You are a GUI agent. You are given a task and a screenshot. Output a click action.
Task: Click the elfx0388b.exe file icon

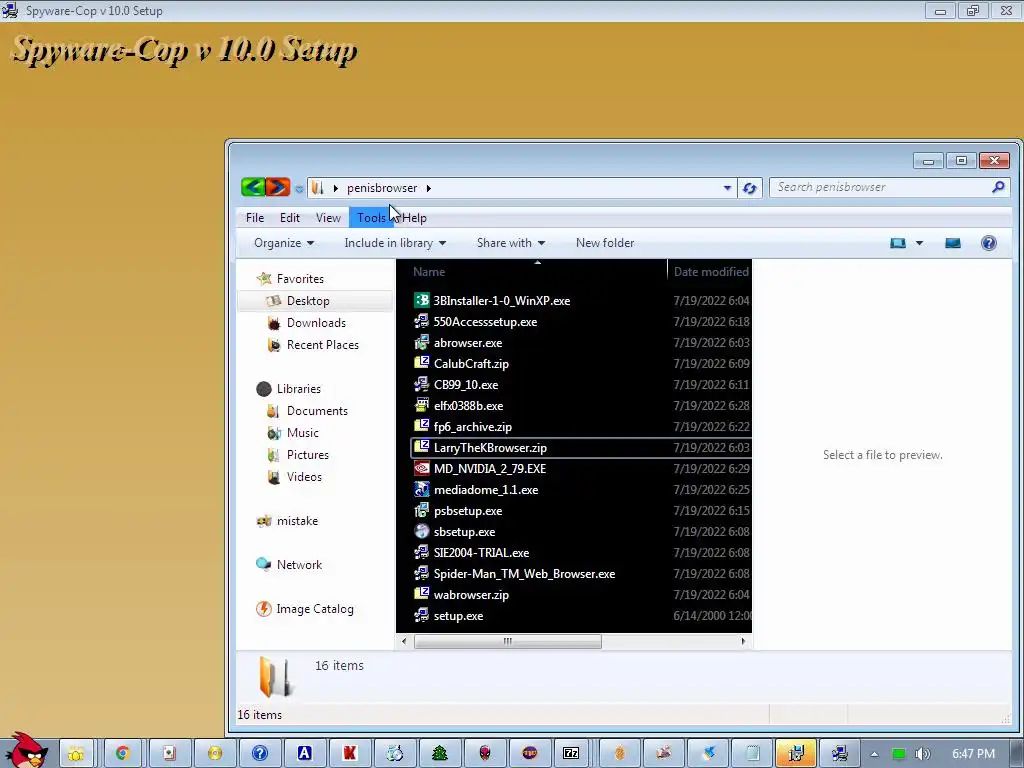tap(422, 406)
